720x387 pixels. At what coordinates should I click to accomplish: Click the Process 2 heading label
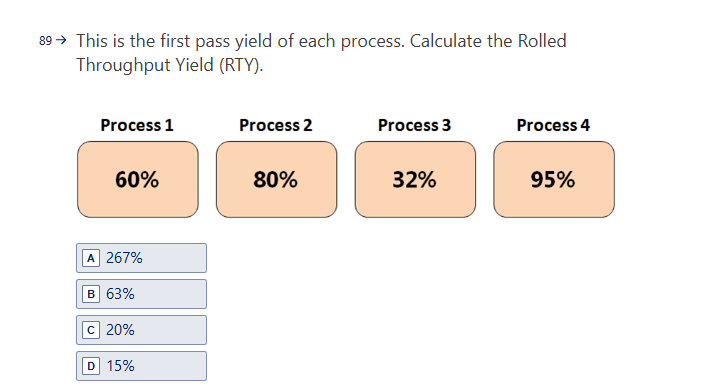(276, 125)
